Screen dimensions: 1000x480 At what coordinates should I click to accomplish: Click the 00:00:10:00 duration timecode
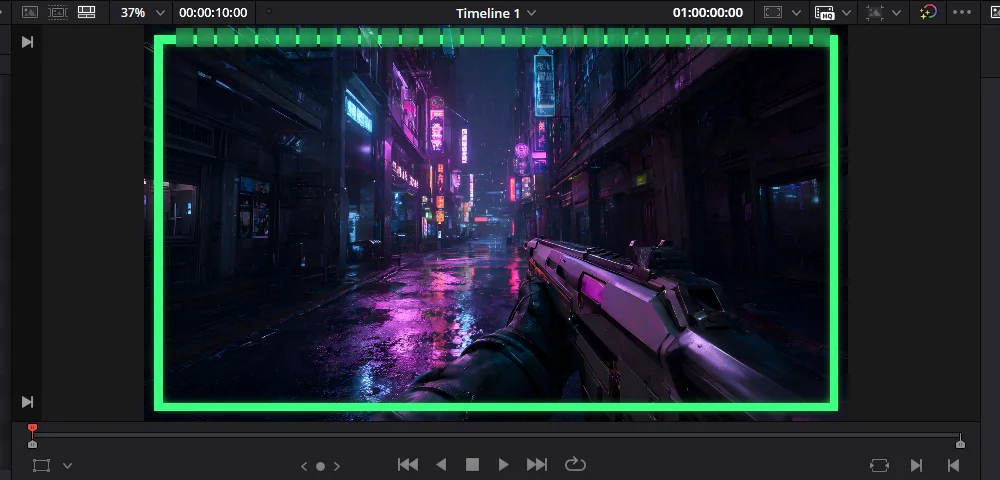213,13
